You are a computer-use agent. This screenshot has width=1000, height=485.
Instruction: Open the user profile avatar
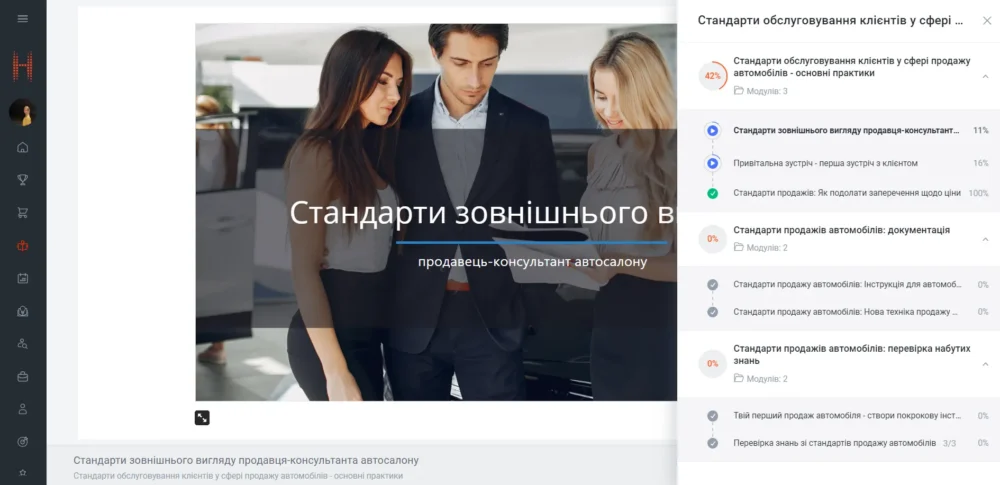click(22, 112)
